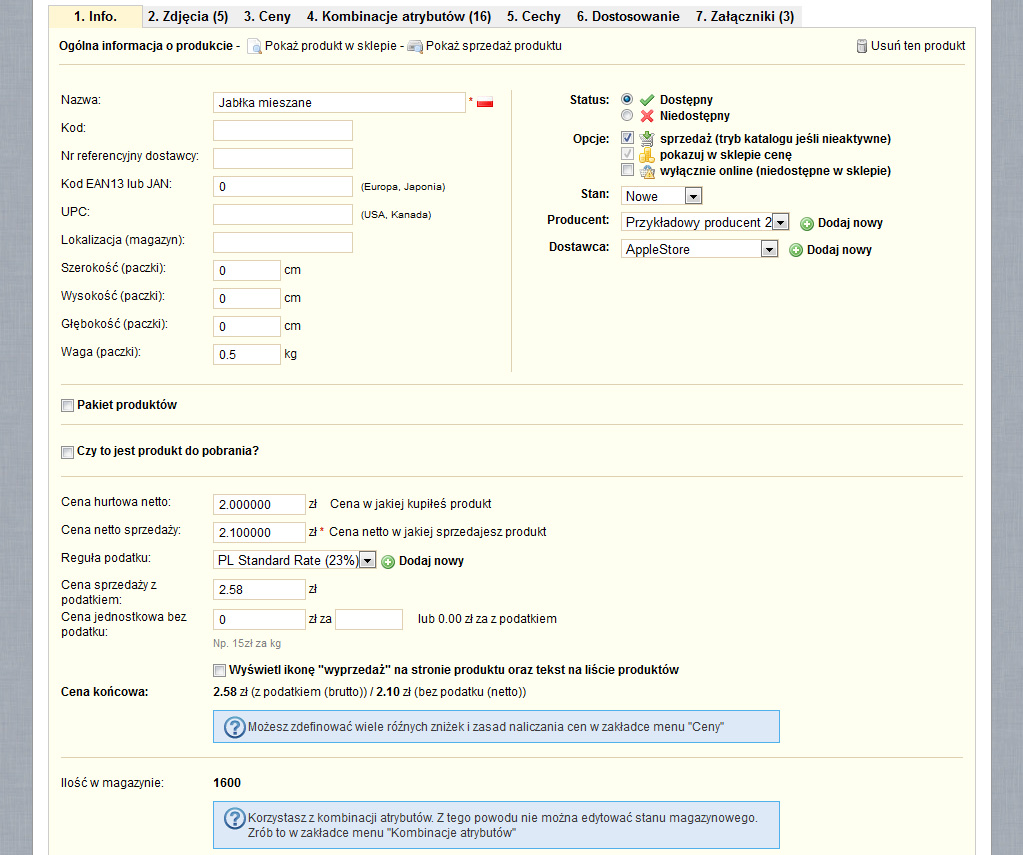Click Usuń ten produkt link

[x=918, y=46]
